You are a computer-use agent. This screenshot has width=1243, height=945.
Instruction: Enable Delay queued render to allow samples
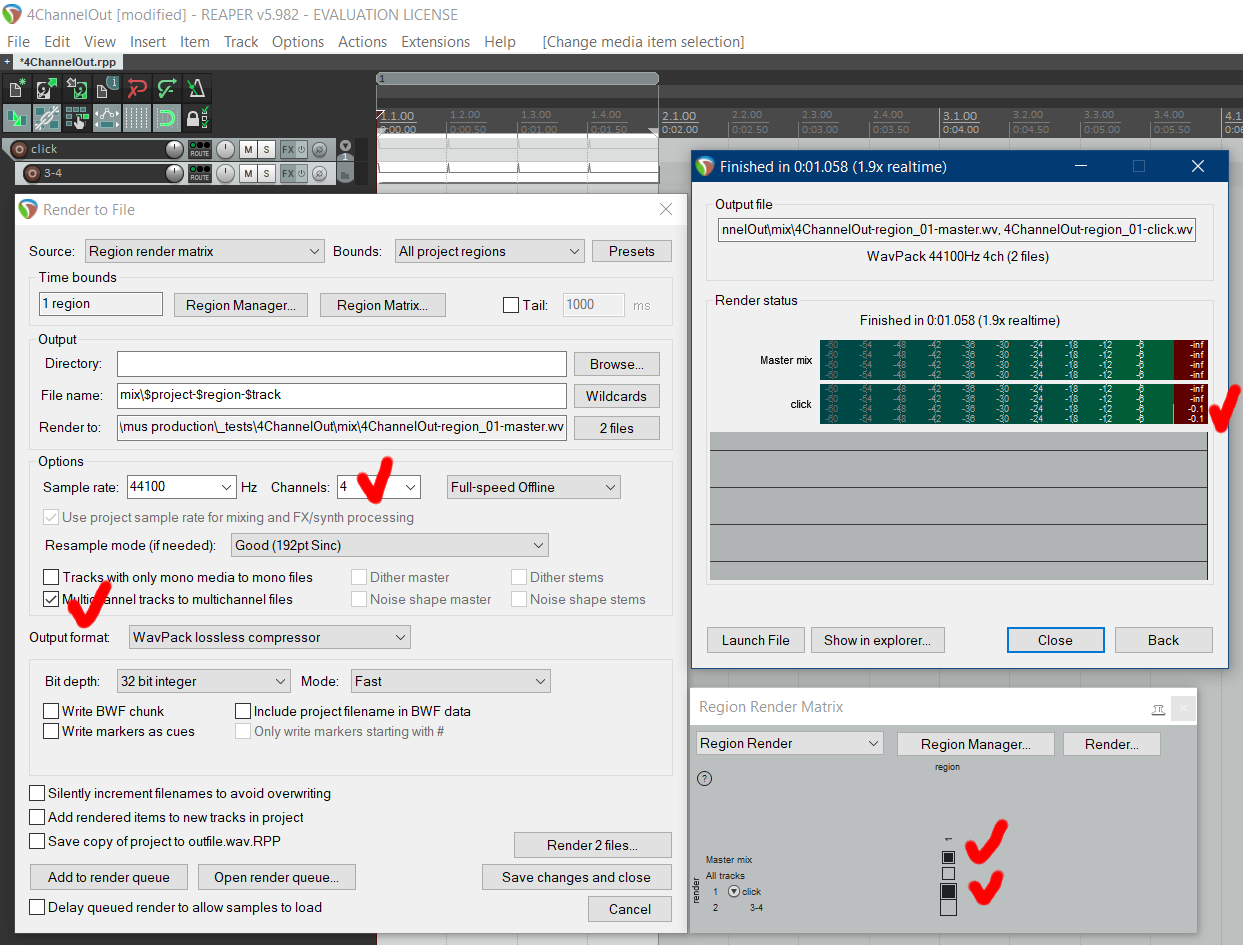click(37, 907)
